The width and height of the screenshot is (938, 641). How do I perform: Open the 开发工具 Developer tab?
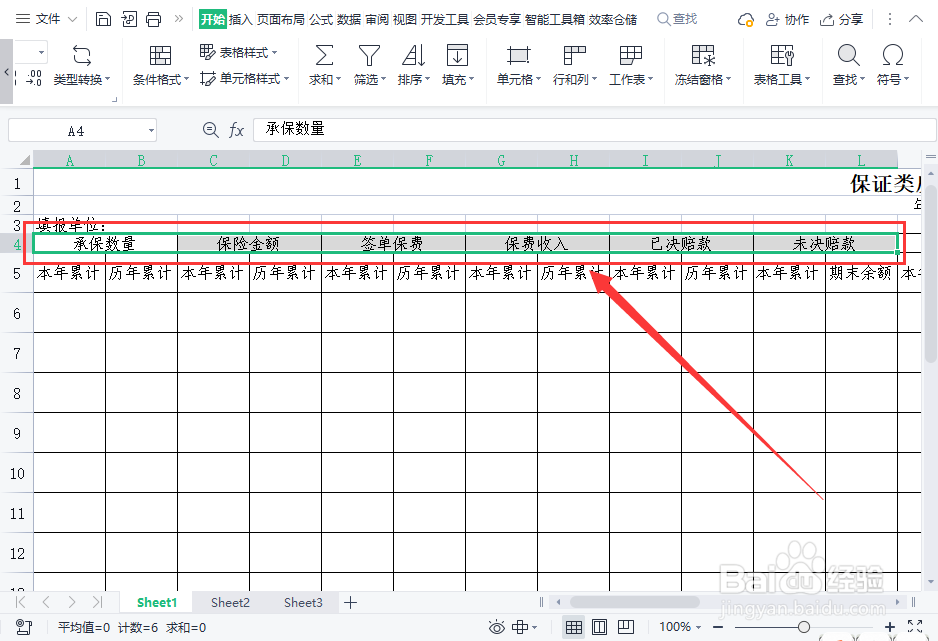[x=445, y=20]
